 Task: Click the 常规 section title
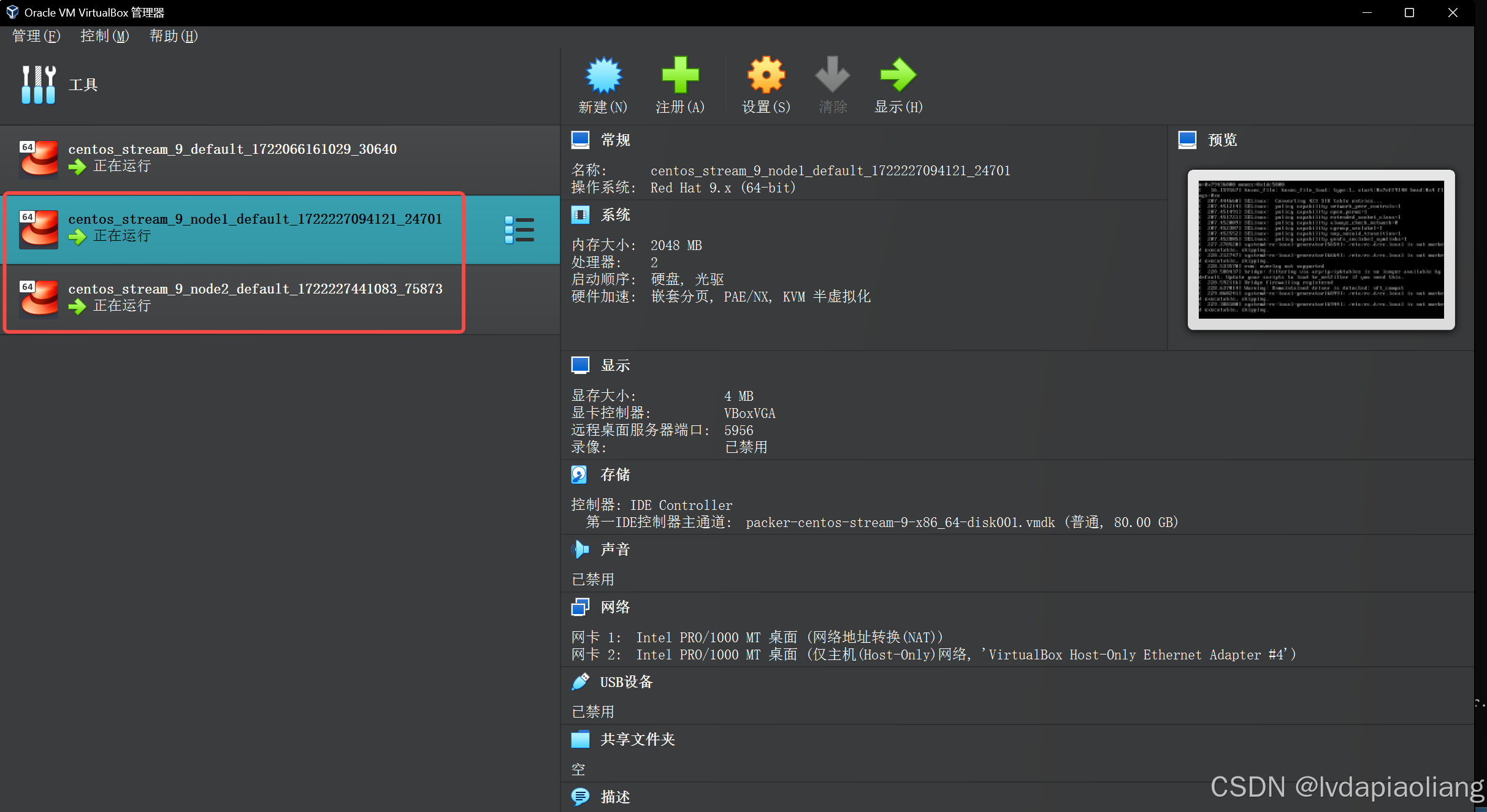(x=616, y=140)
